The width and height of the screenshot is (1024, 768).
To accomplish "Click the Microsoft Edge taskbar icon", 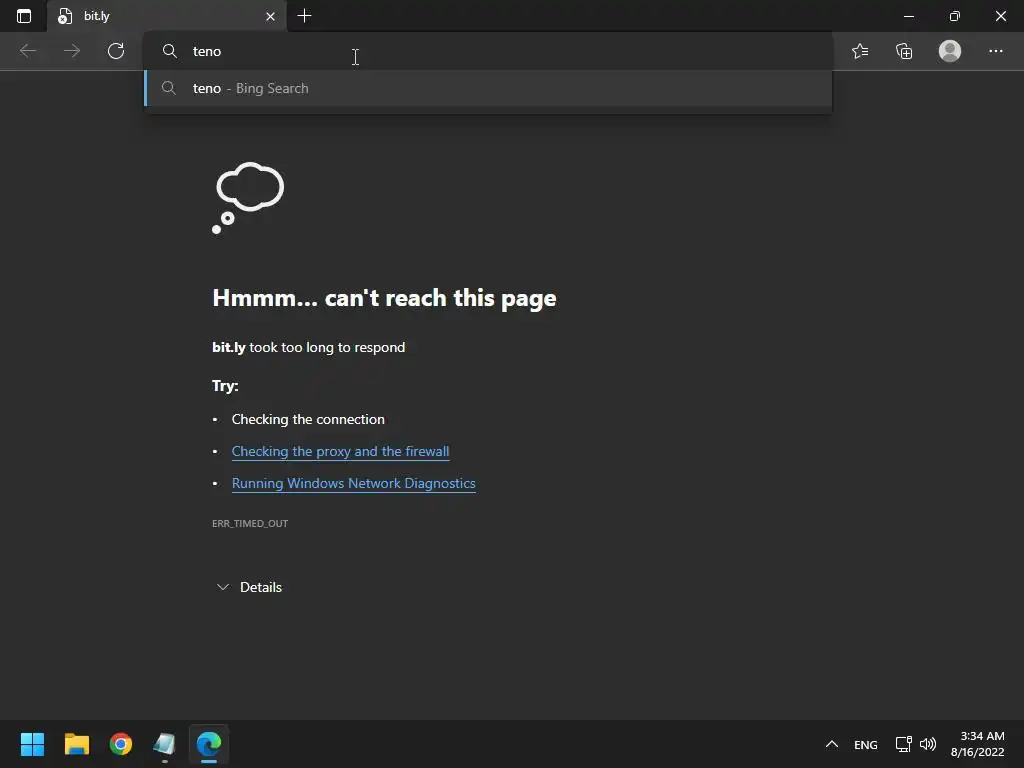I will coord(209,744).
